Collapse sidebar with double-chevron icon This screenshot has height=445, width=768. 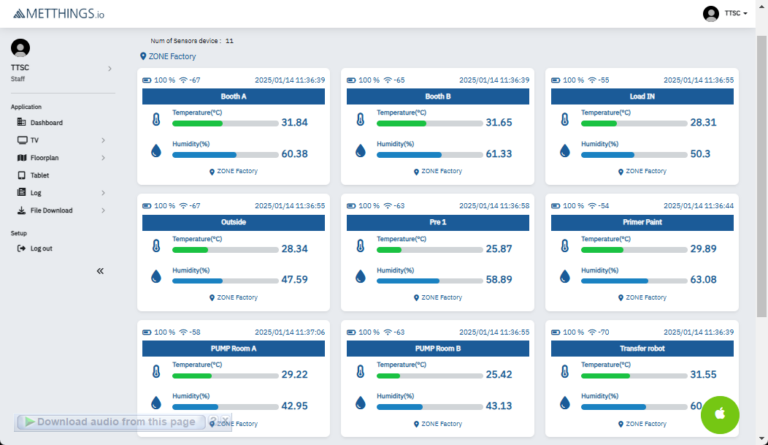[100, 271]
